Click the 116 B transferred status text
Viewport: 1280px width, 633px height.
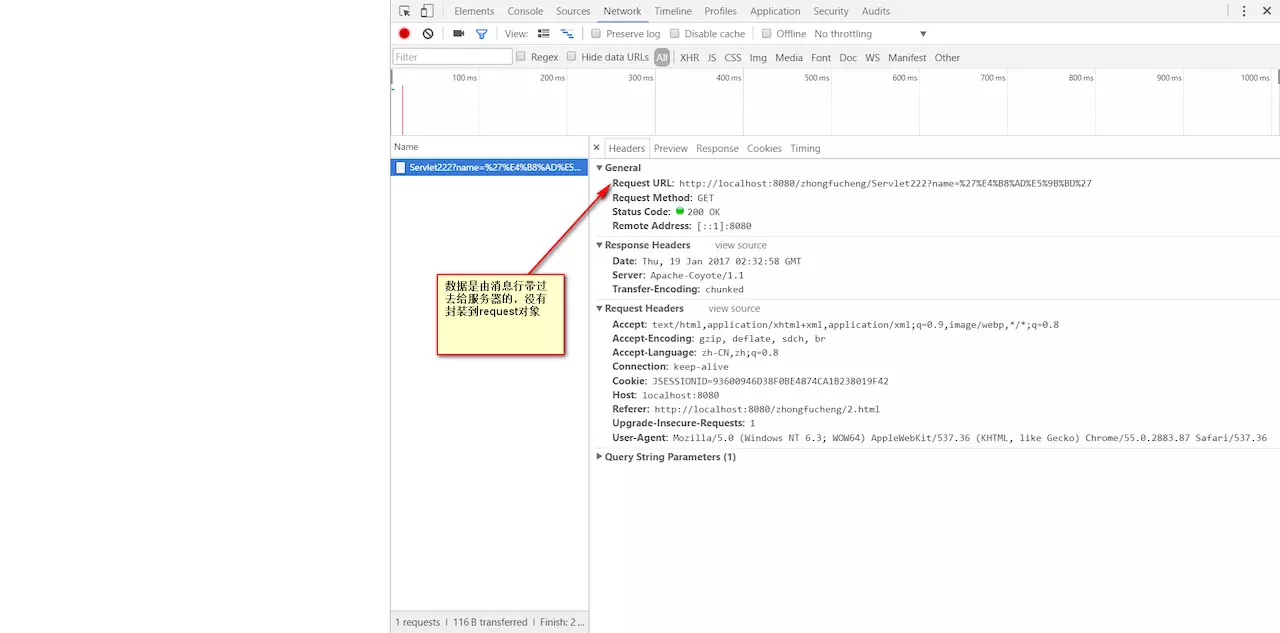pyautogui.click(x=490, y=622)
